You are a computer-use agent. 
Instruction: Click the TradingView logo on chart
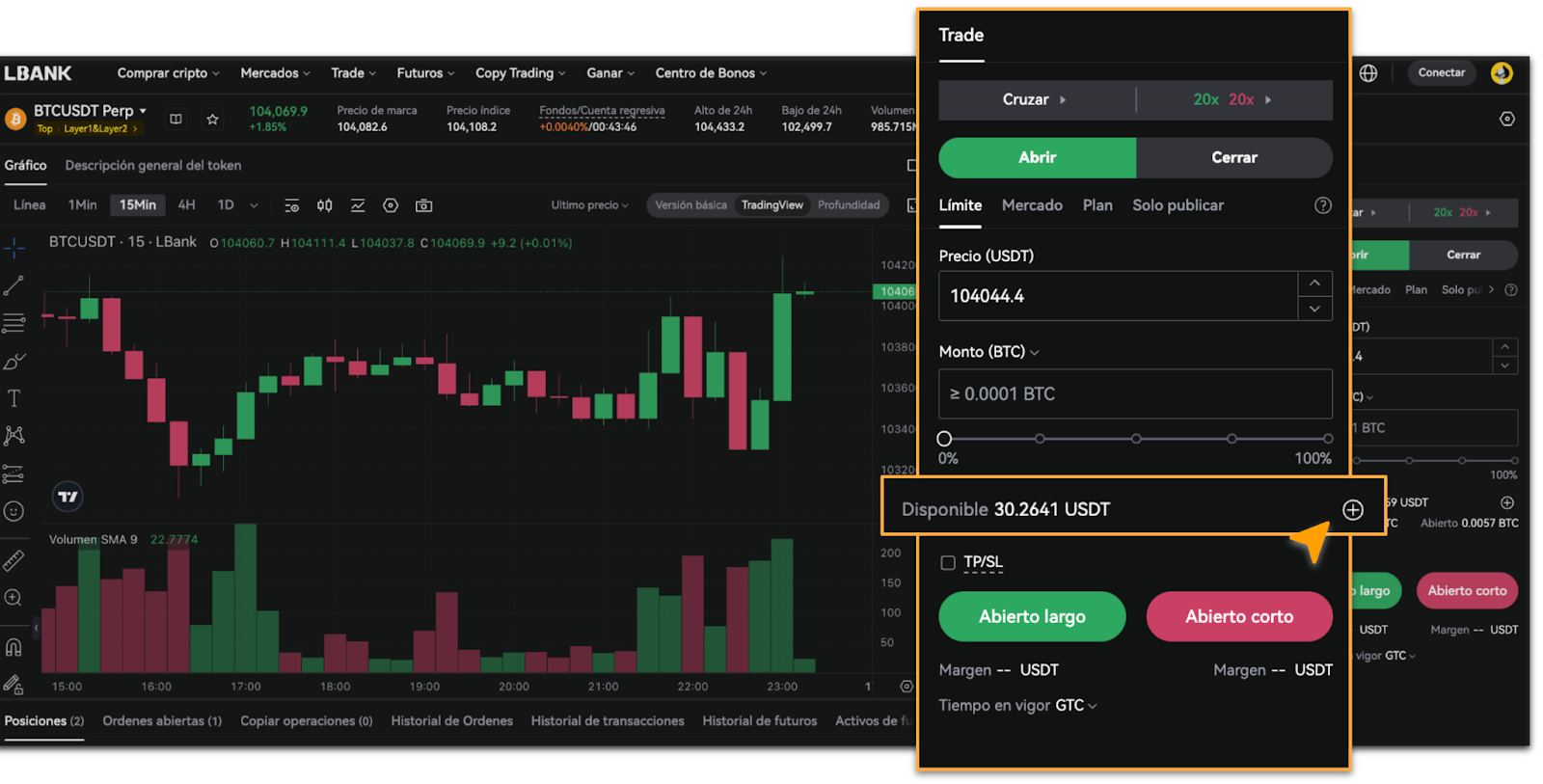[68, 497]
